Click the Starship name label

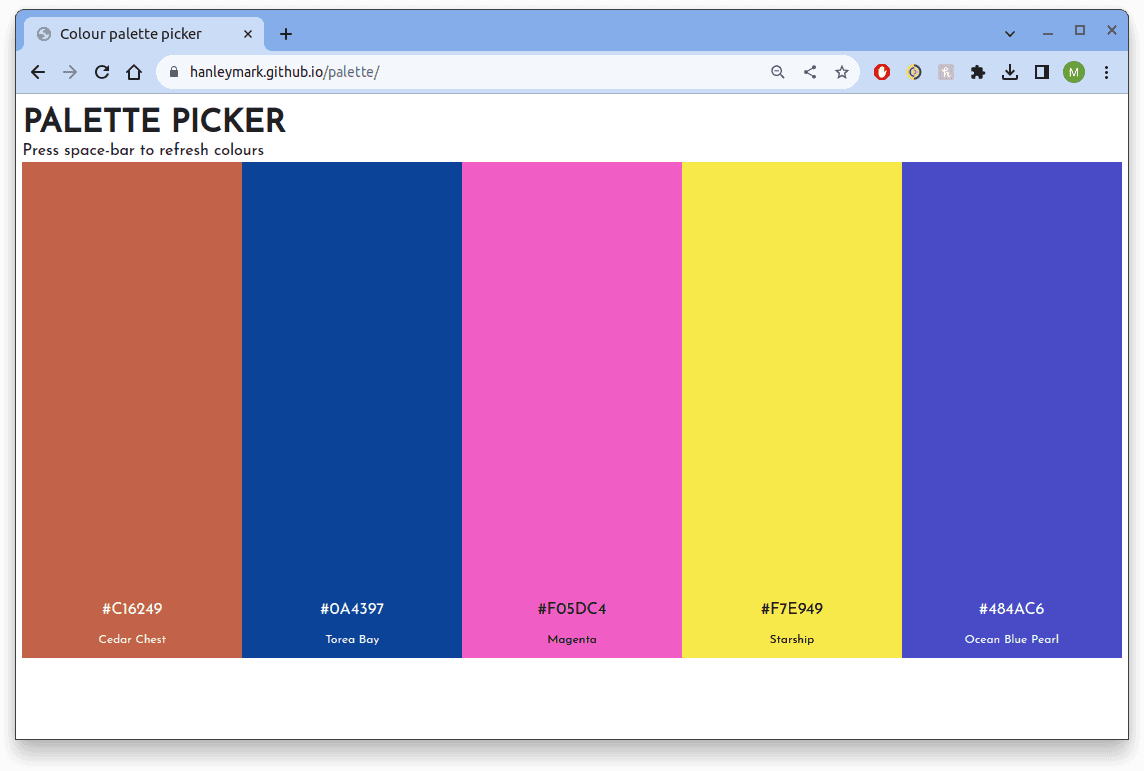click(792, 639)
